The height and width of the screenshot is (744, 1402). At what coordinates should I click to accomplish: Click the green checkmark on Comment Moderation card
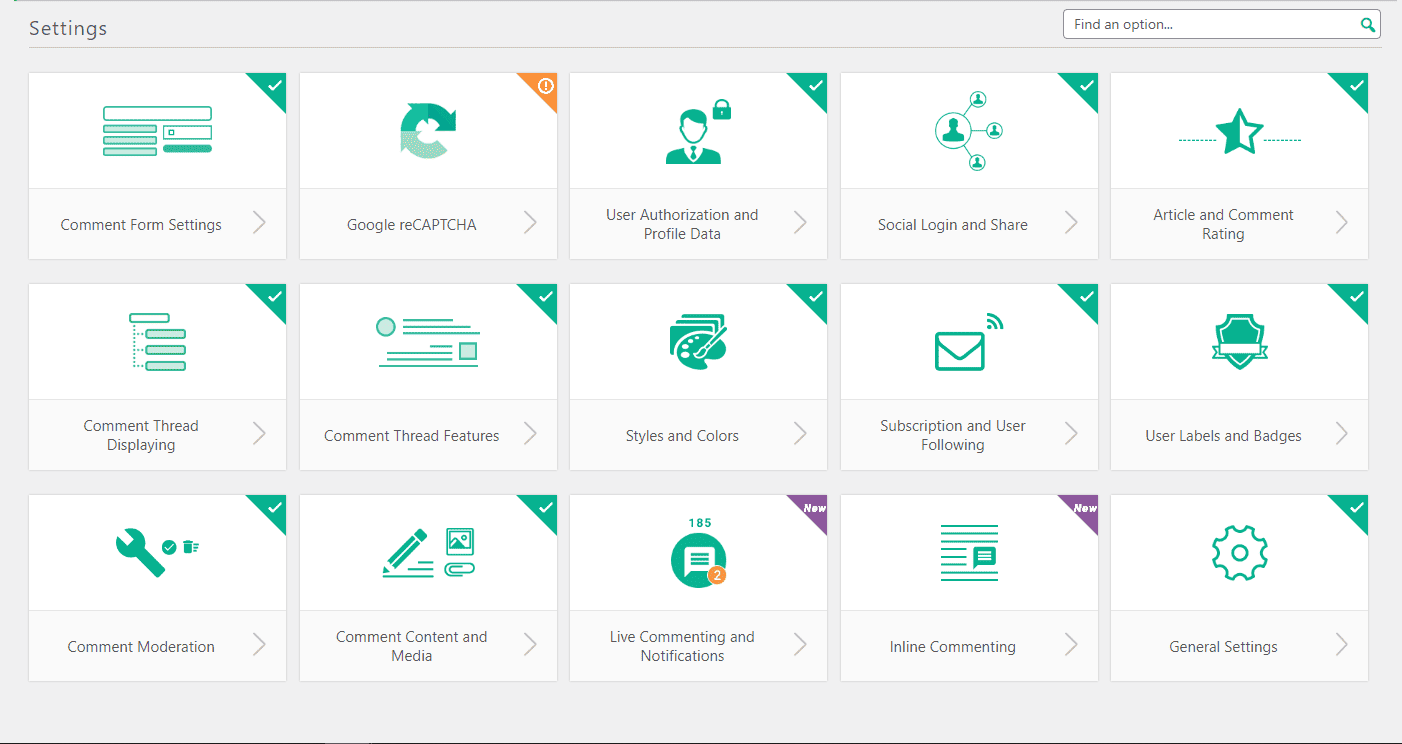274,508
